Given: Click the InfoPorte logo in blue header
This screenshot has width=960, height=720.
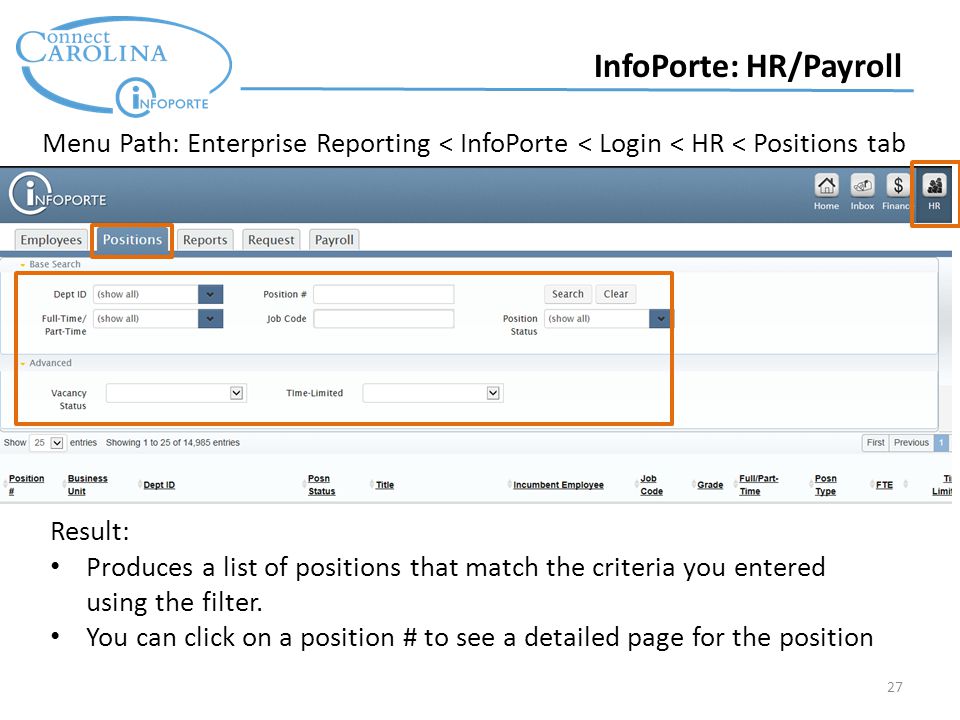Looking at the screenshot, I should tap(58, 194).
